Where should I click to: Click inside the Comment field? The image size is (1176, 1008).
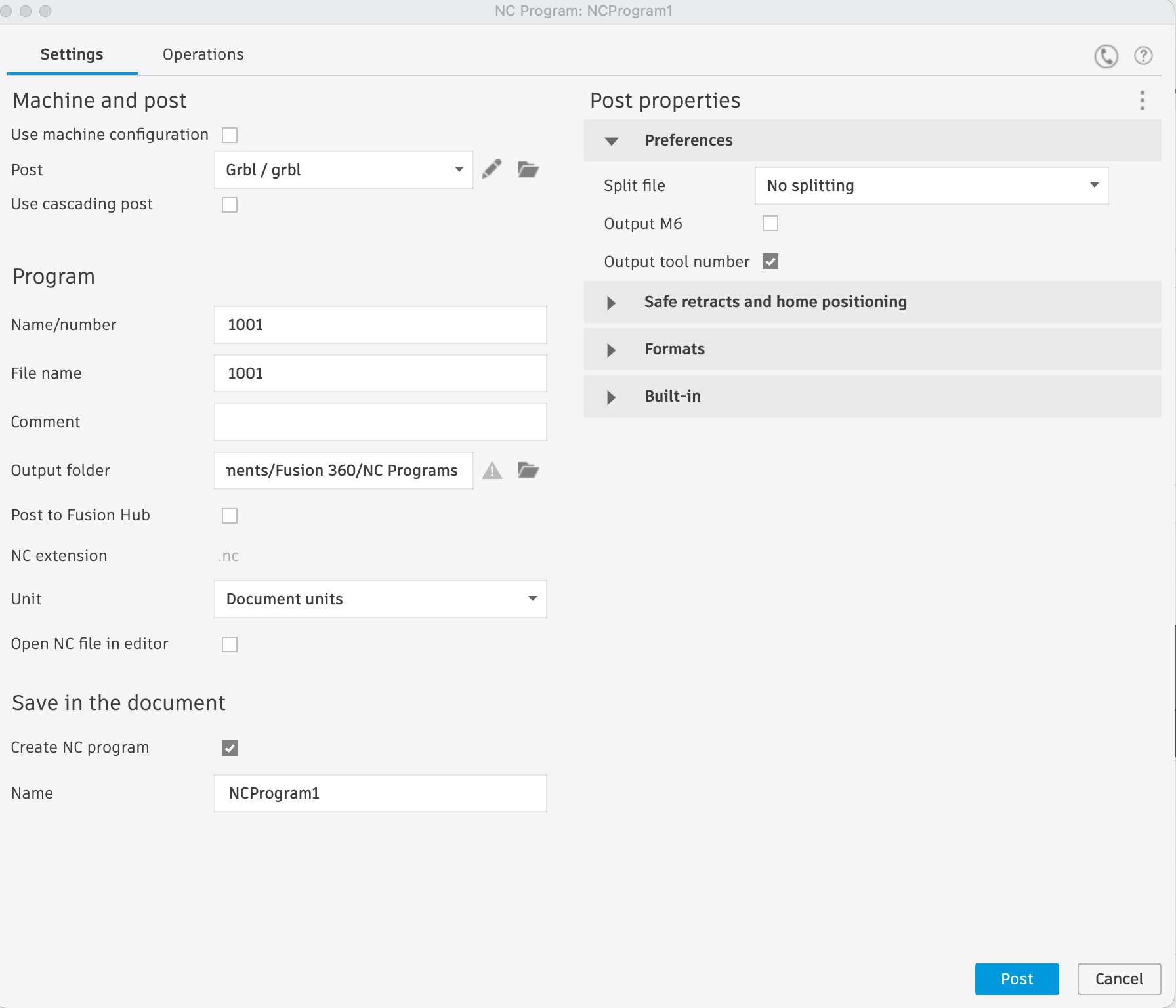pos(380,422)
